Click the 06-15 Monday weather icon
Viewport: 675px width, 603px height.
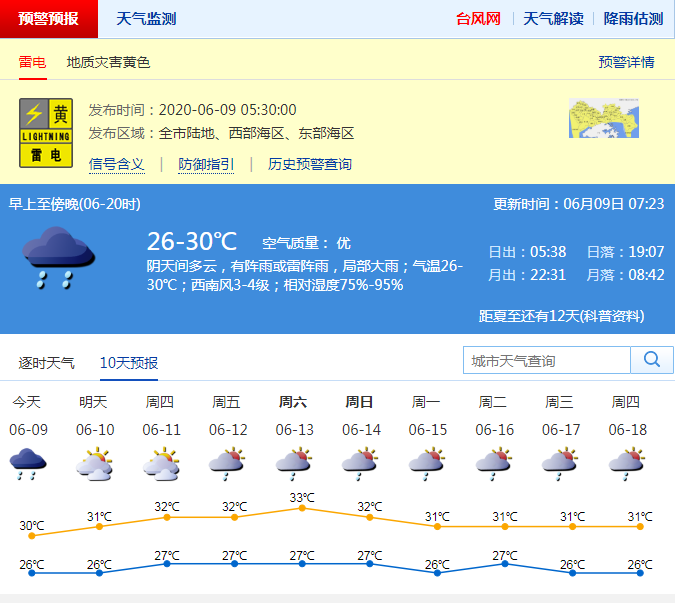pyautogui.click(x=427, y=464)
